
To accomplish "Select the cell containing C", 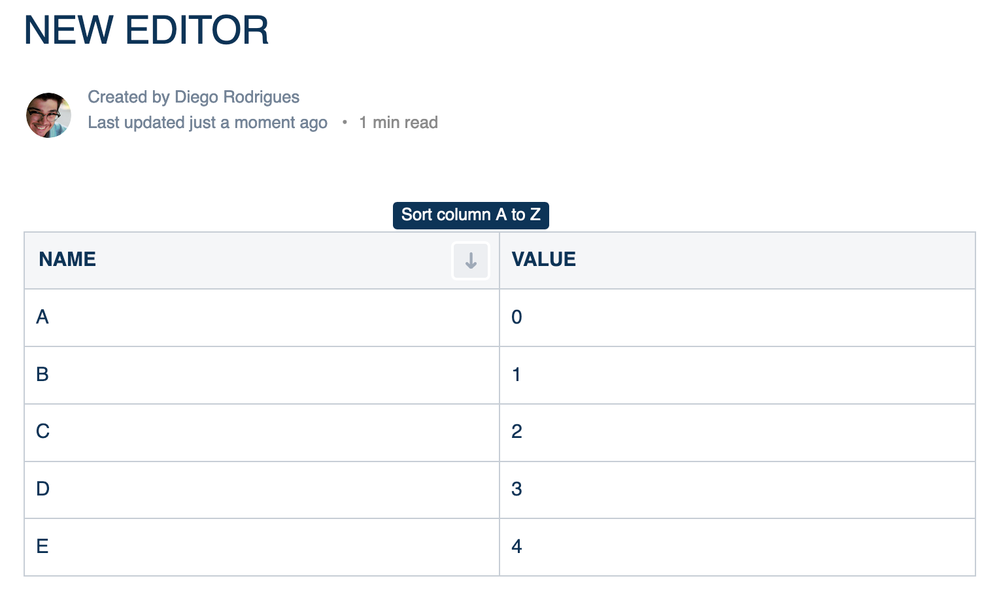I will [x=261, y=432].
